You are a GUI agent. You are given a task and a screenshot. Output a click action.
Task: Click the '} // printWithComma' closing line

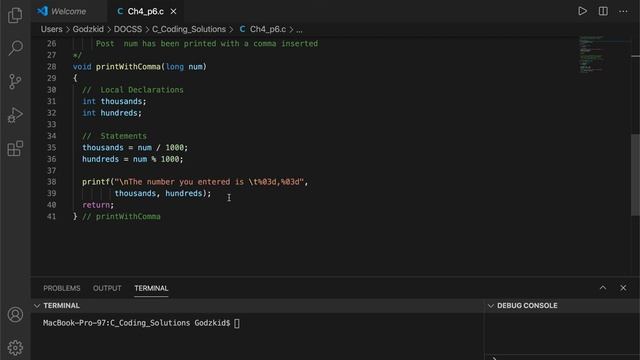(117, 216)
